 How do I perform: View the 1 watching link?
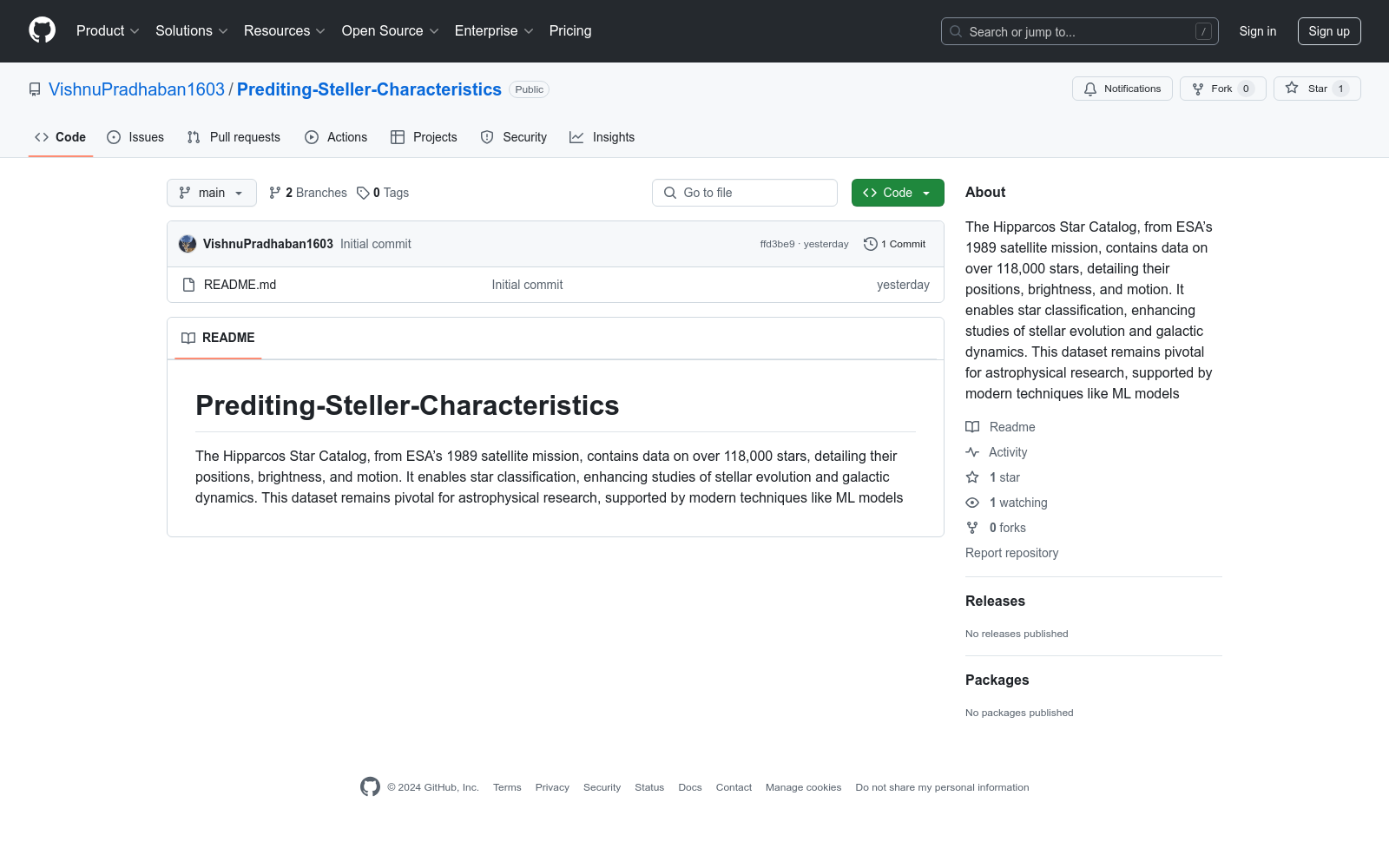point(1007,503)
